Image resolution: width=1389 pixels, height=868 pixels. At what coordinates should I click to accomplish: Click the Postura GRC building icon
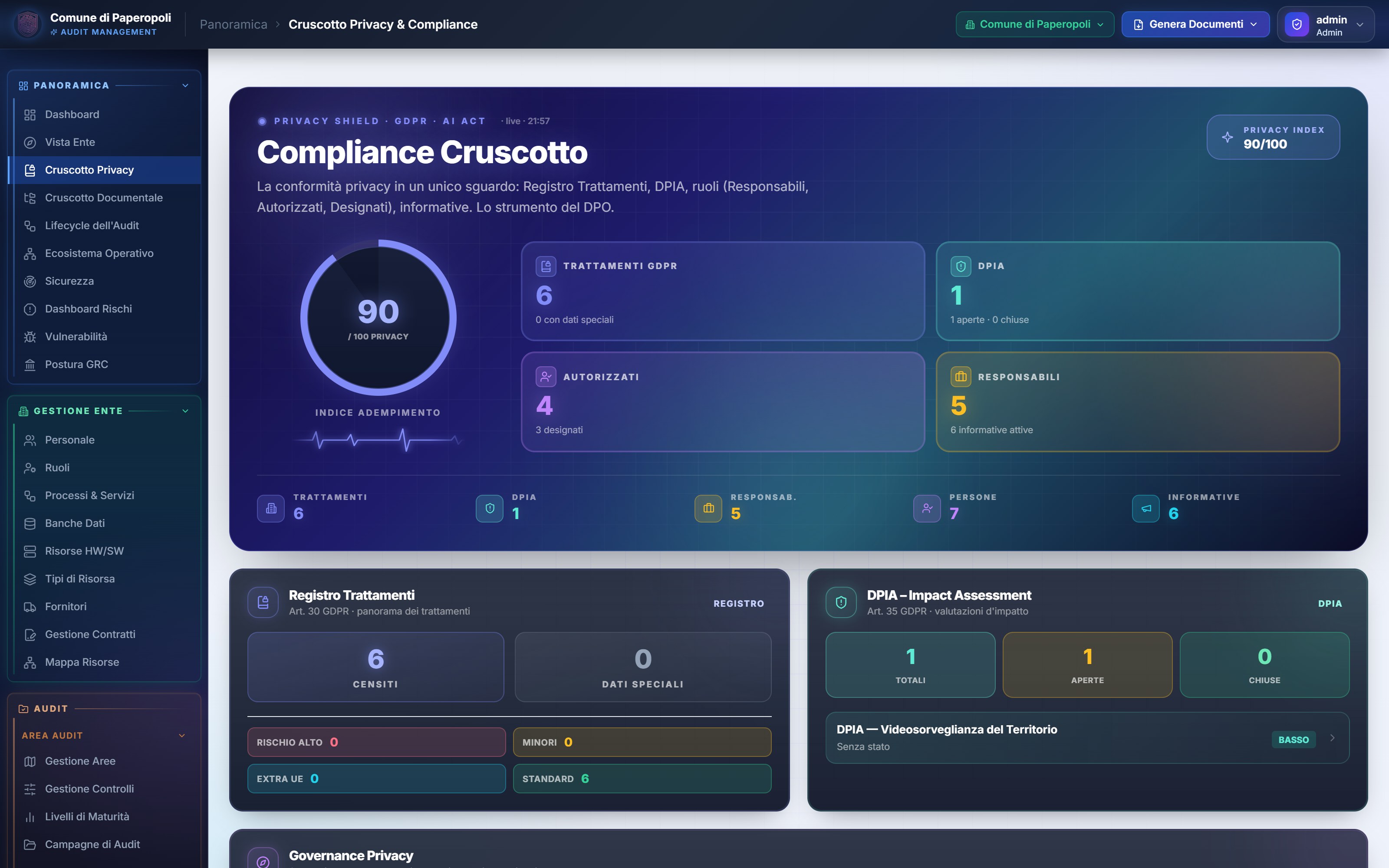(x=30, y=365)
